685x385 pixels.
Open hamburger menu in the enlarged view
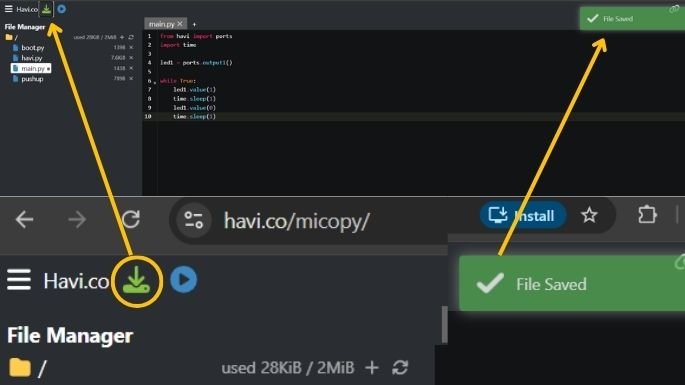click(x=19, y=280)
